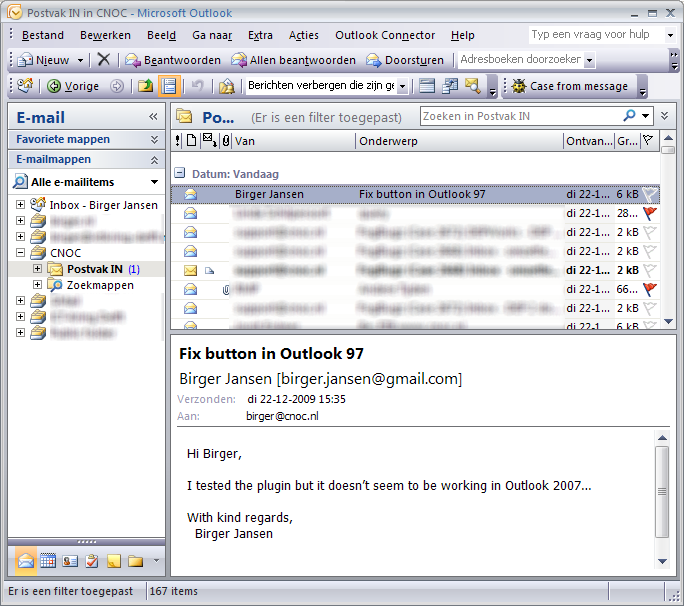Sort messages by the Onderwerp column
684x606 pixels.
click(460, 141)
